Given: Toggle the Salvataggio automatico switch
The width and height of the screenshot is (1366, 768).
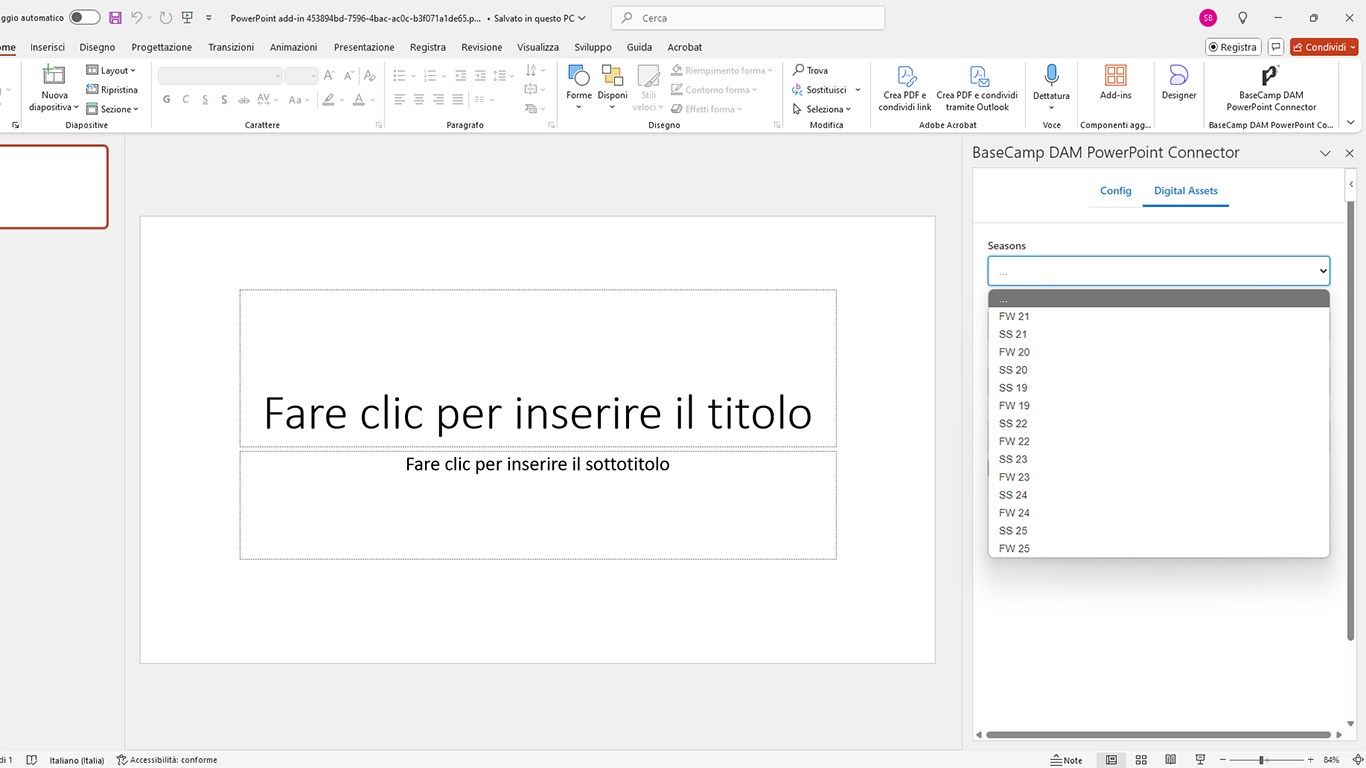Looking at the screenshot, I should (84, 18).
